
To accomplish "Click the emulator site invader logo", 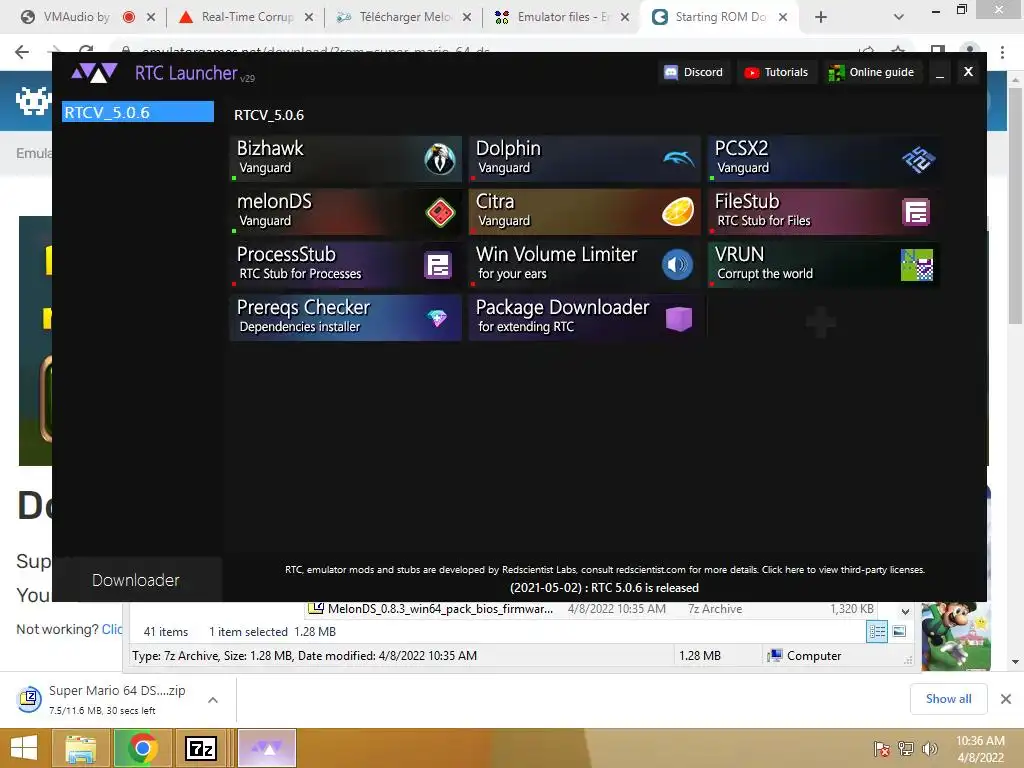I will [33, 101].
